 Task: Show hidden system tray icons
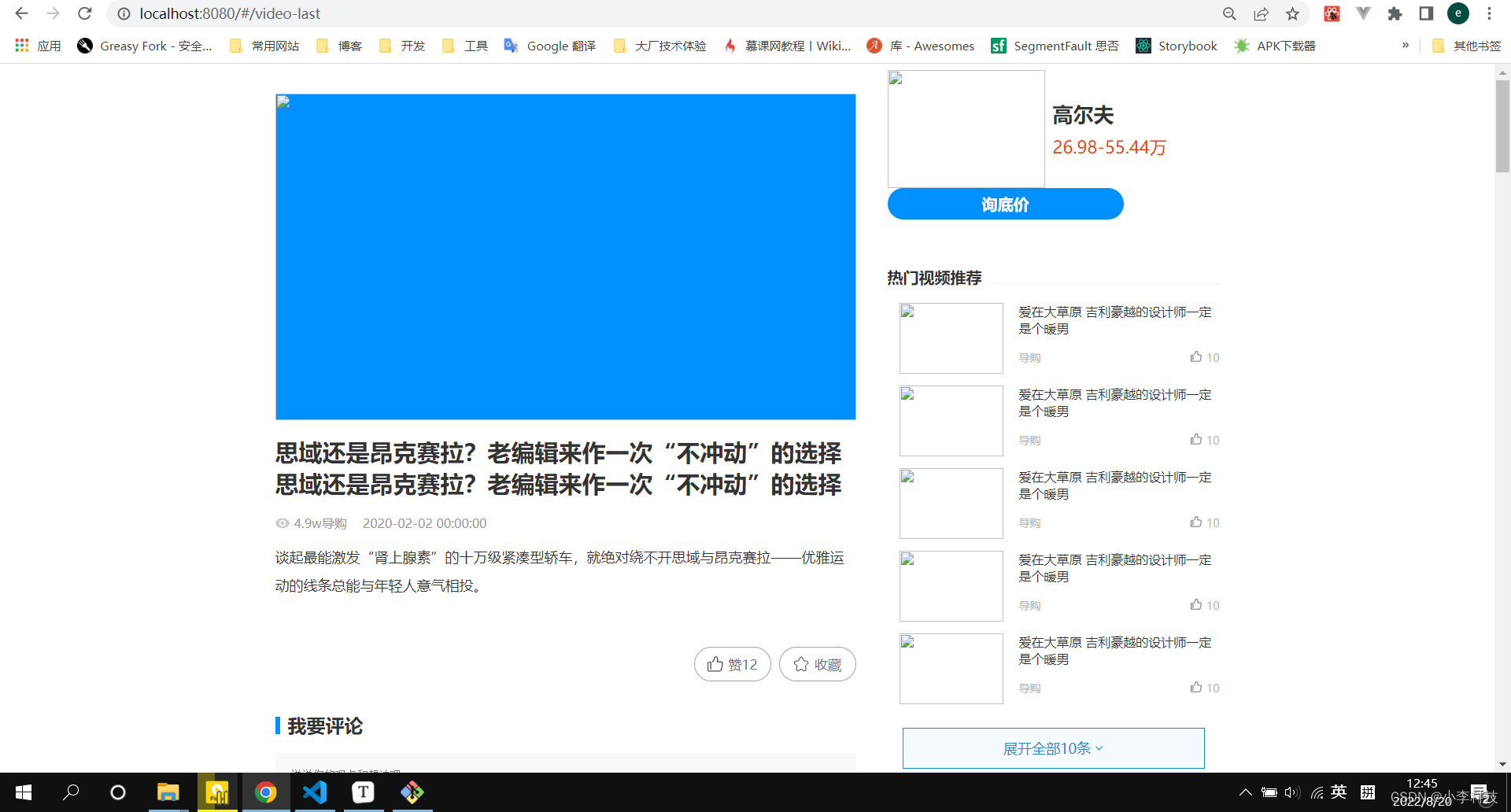click(x=1245, y=792)
